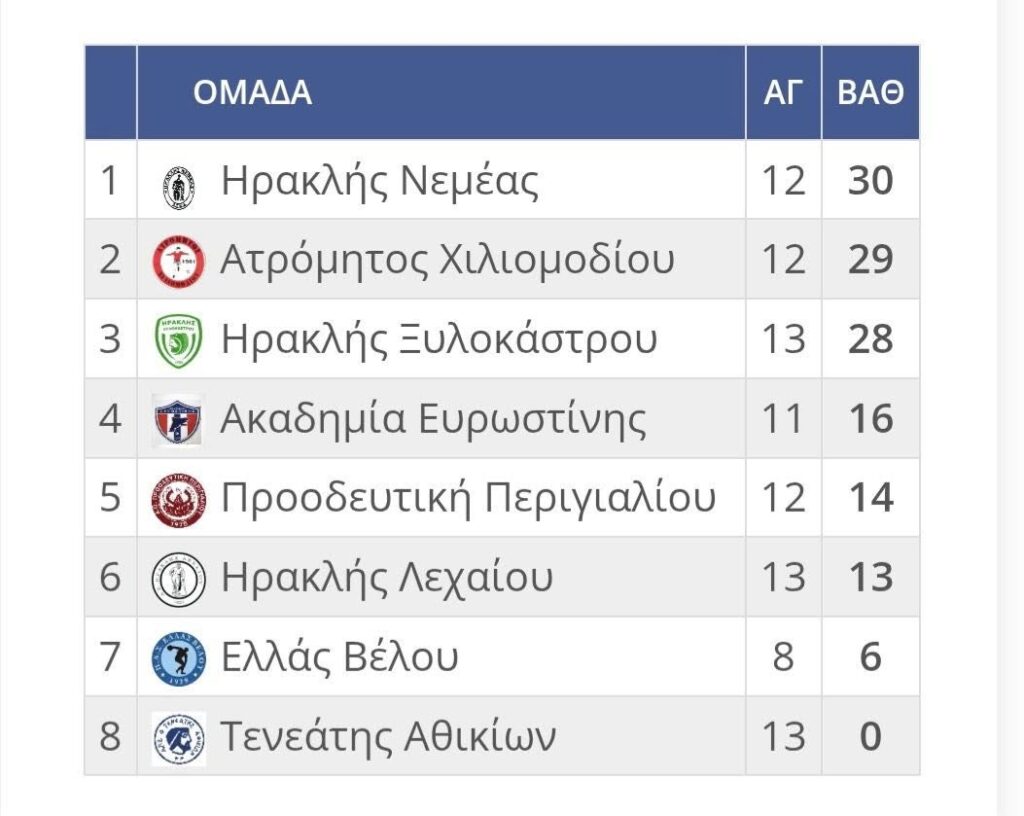The width and height of the screenshot is (1024, 816).
Task: Click the Ακαδημία Ευρωστίνης team crest
Action: point(178,419)
